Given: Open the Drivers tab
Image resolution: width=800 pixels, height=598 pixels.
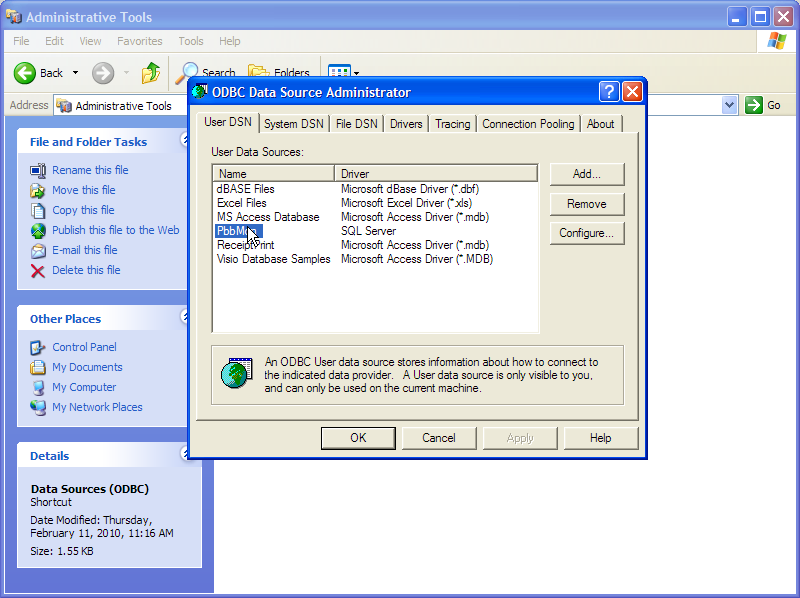Looking at the screenshot, I should 406,124.
